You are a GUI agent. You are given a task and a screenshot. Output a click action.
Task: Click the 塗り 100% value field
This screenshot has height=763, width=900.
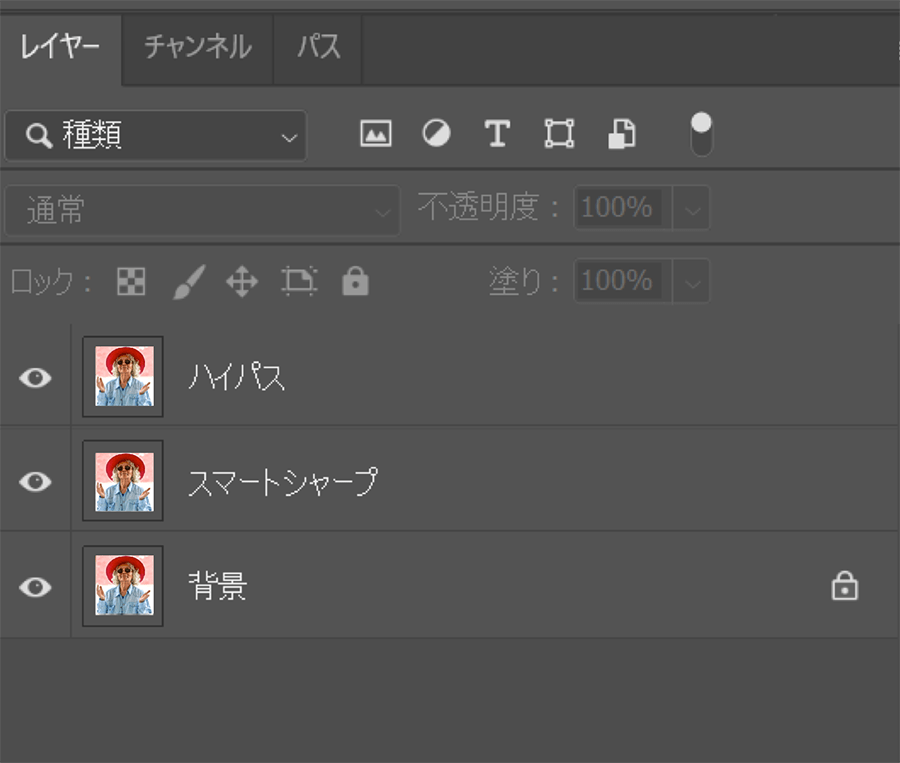[x=623, y=281]
